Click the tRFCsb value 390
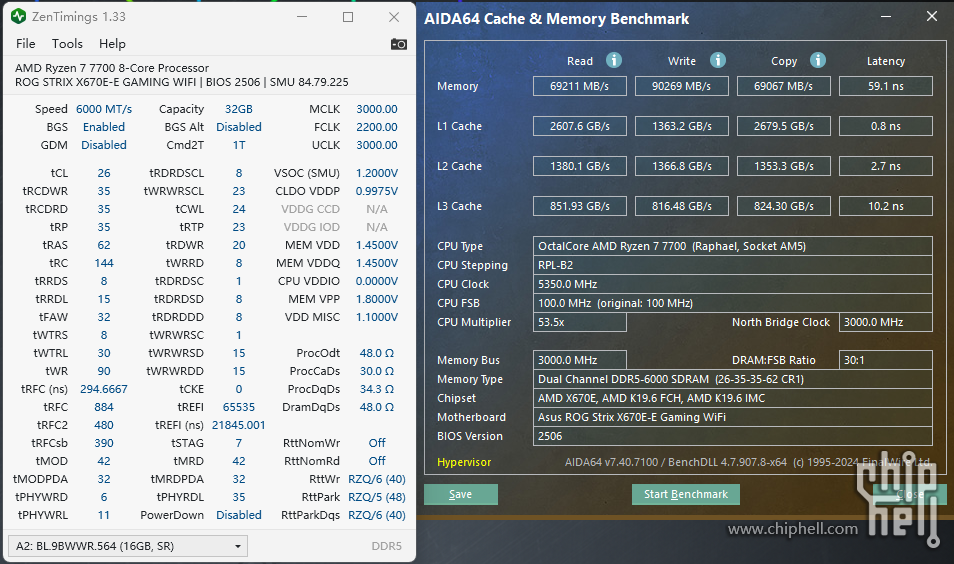 click(x=103, y=443)
